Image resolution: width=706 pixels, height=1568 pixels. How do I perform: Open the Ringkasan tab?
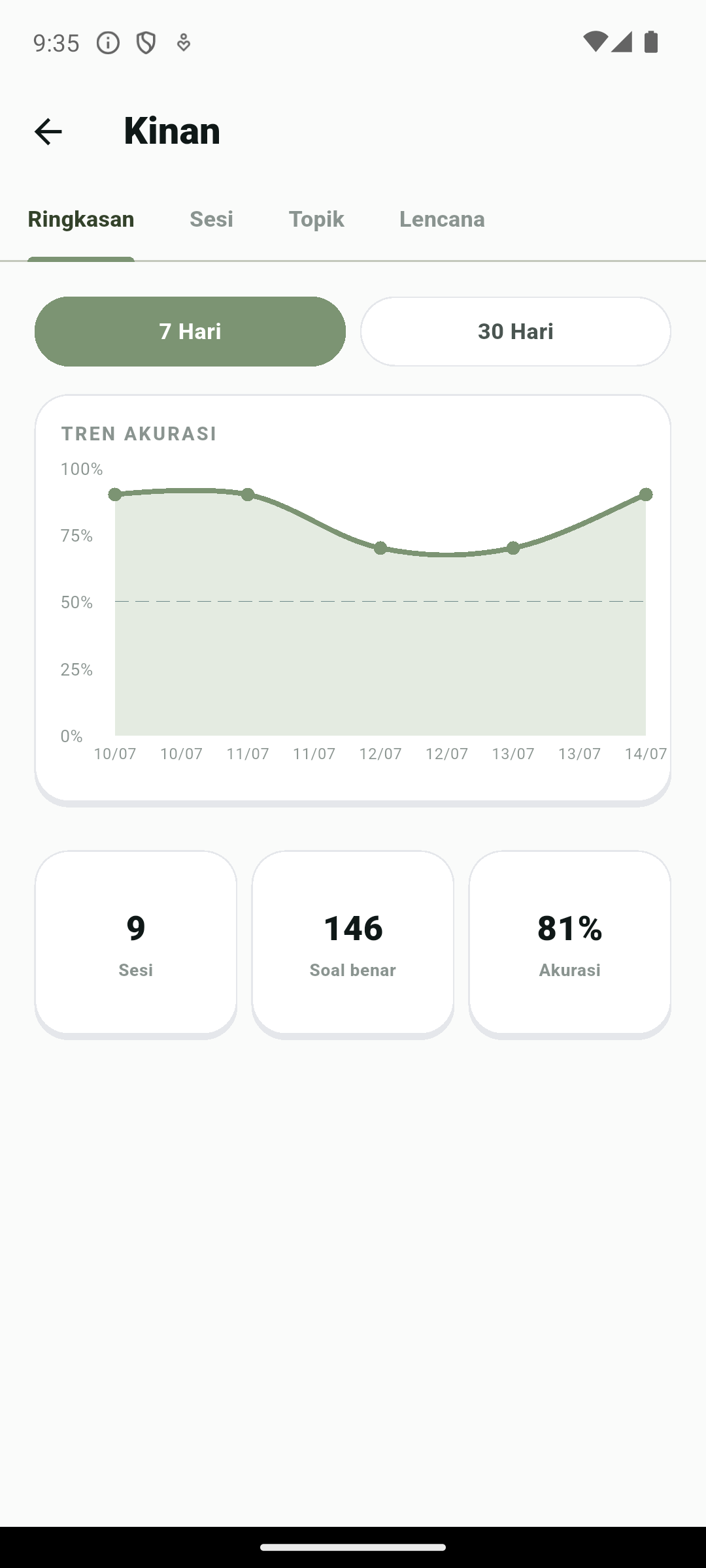(81, 219)
